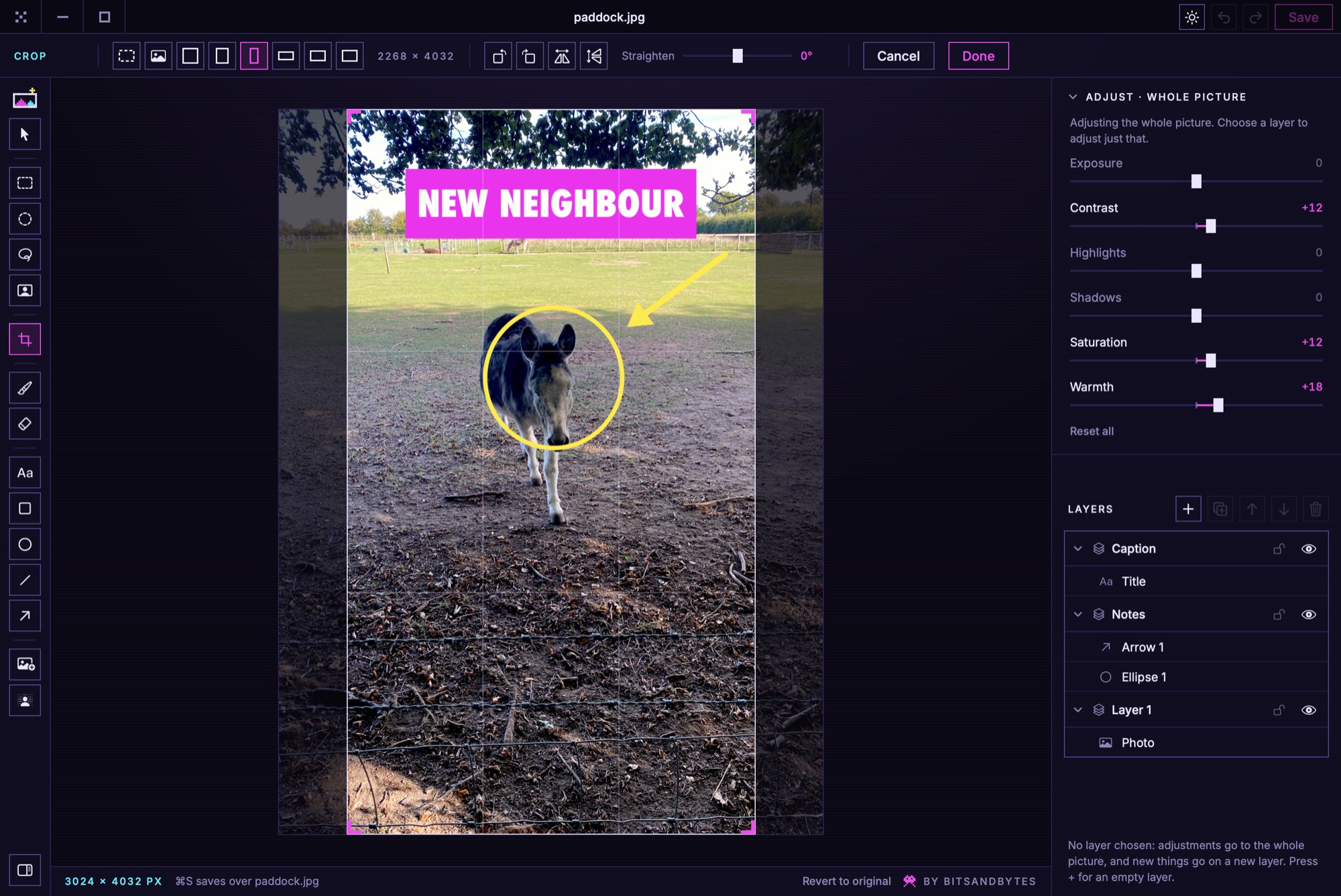
Task: Select the Brush tool
Action: 25,388
